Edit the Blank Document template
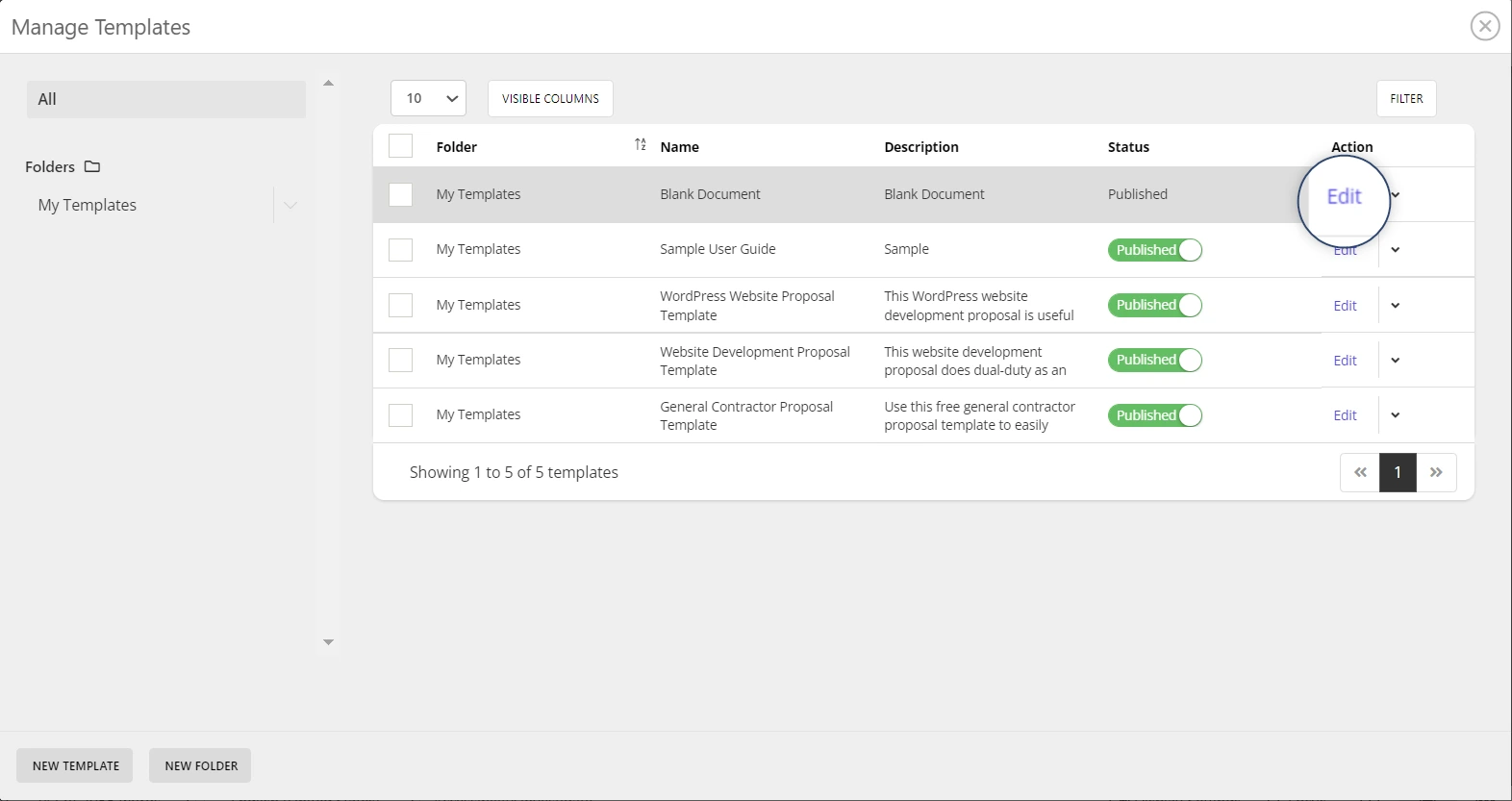Screen dimensions: 1512x801 (1344, 196)
